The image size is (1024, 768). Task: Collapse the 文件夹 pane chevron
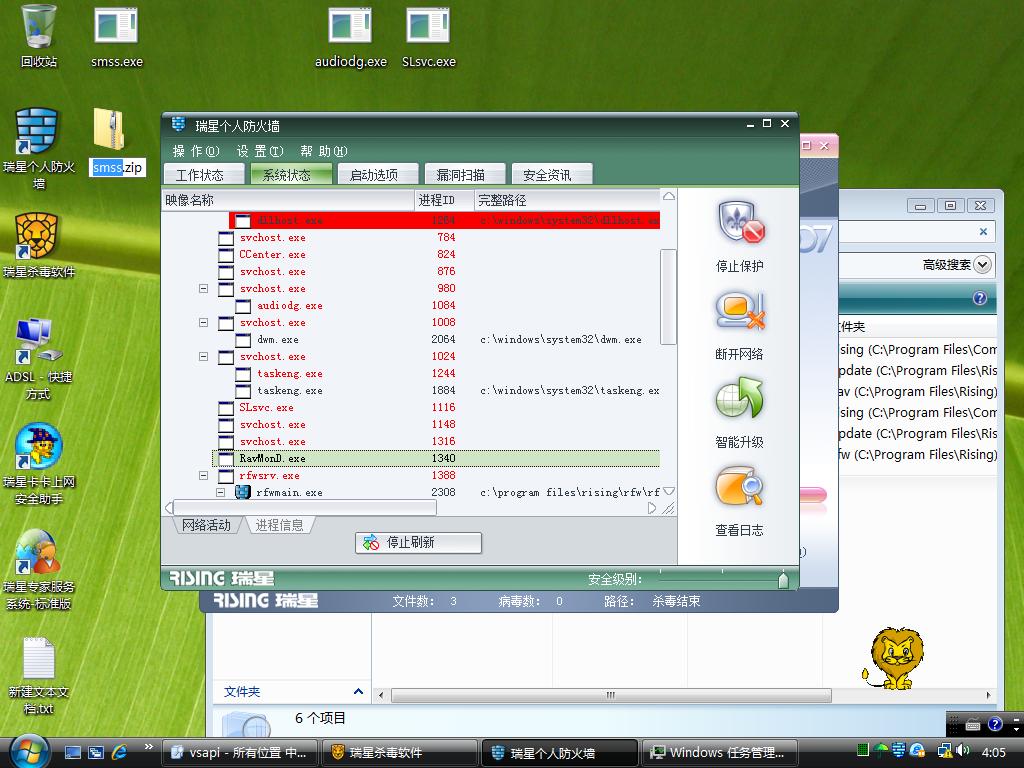point(358,691)
